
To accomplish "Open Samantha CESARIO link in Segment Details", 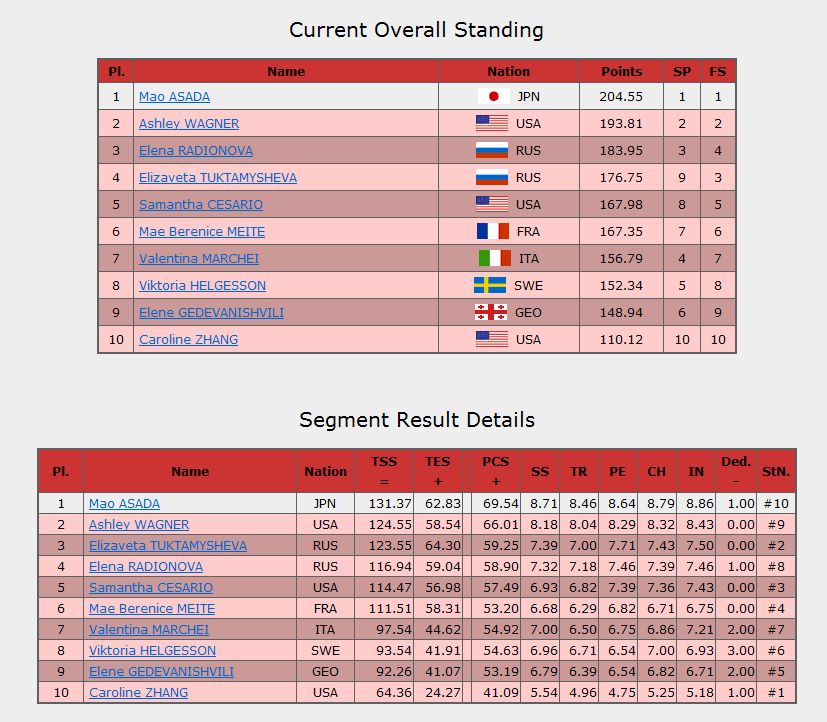I will [x=151, y=588].
